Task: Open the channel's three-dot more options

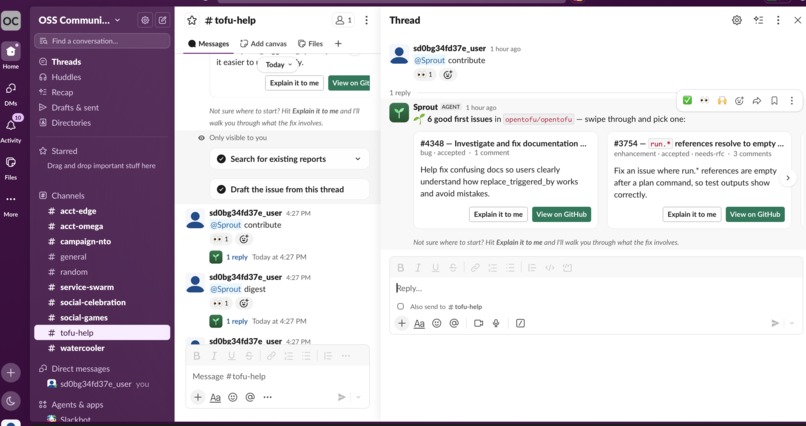Action: point(367,21)
